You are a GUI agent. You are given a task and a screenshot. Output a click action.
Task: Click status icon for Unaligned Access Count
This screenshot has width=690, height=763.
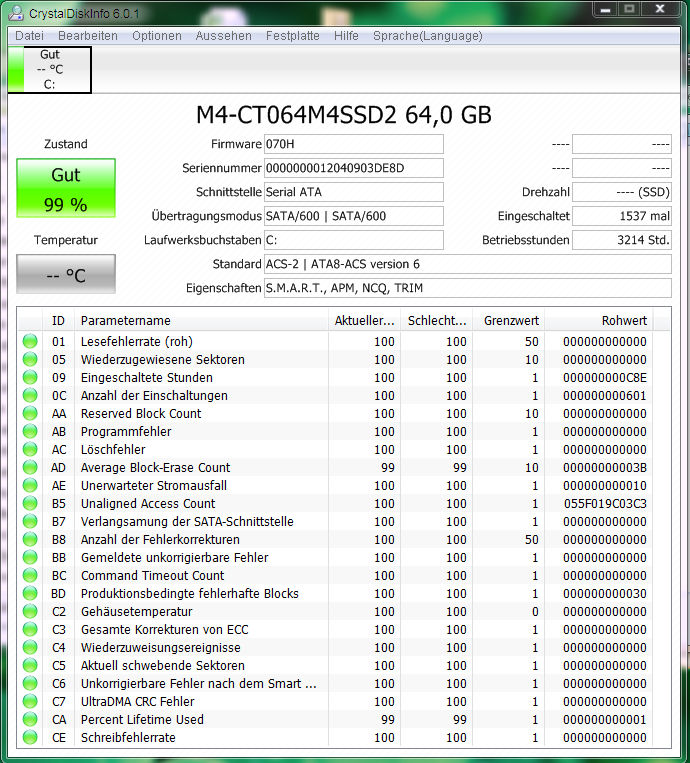click(x=30, y=503)
